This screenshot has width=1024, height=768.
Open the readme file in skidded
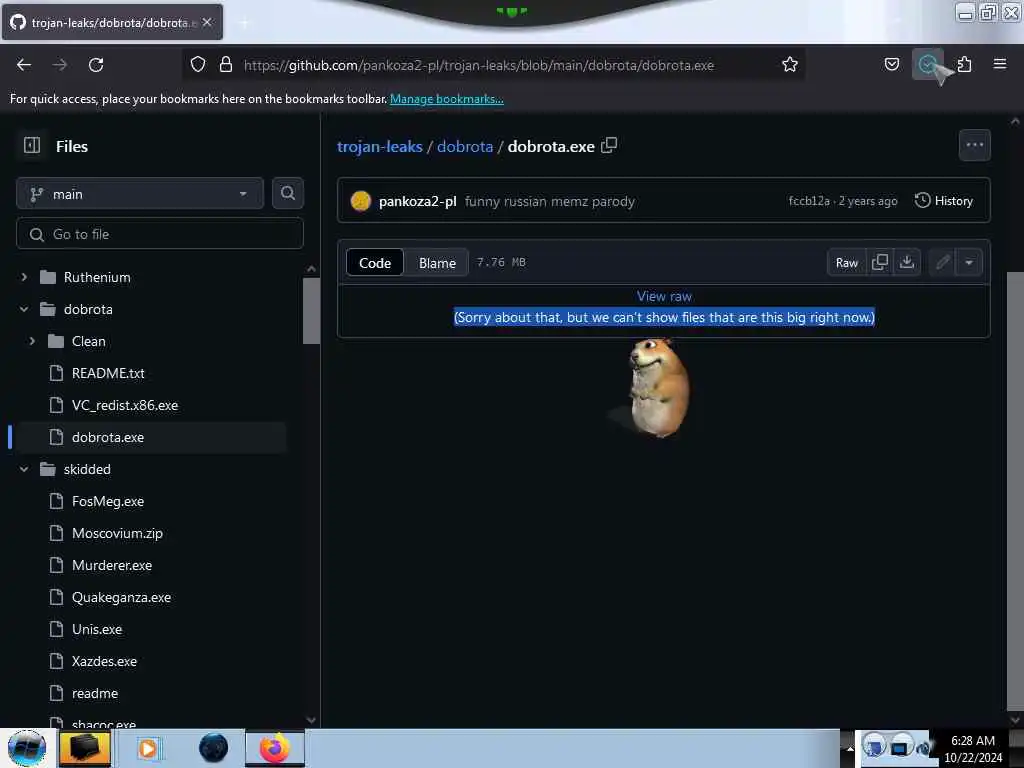click(95, 693)
